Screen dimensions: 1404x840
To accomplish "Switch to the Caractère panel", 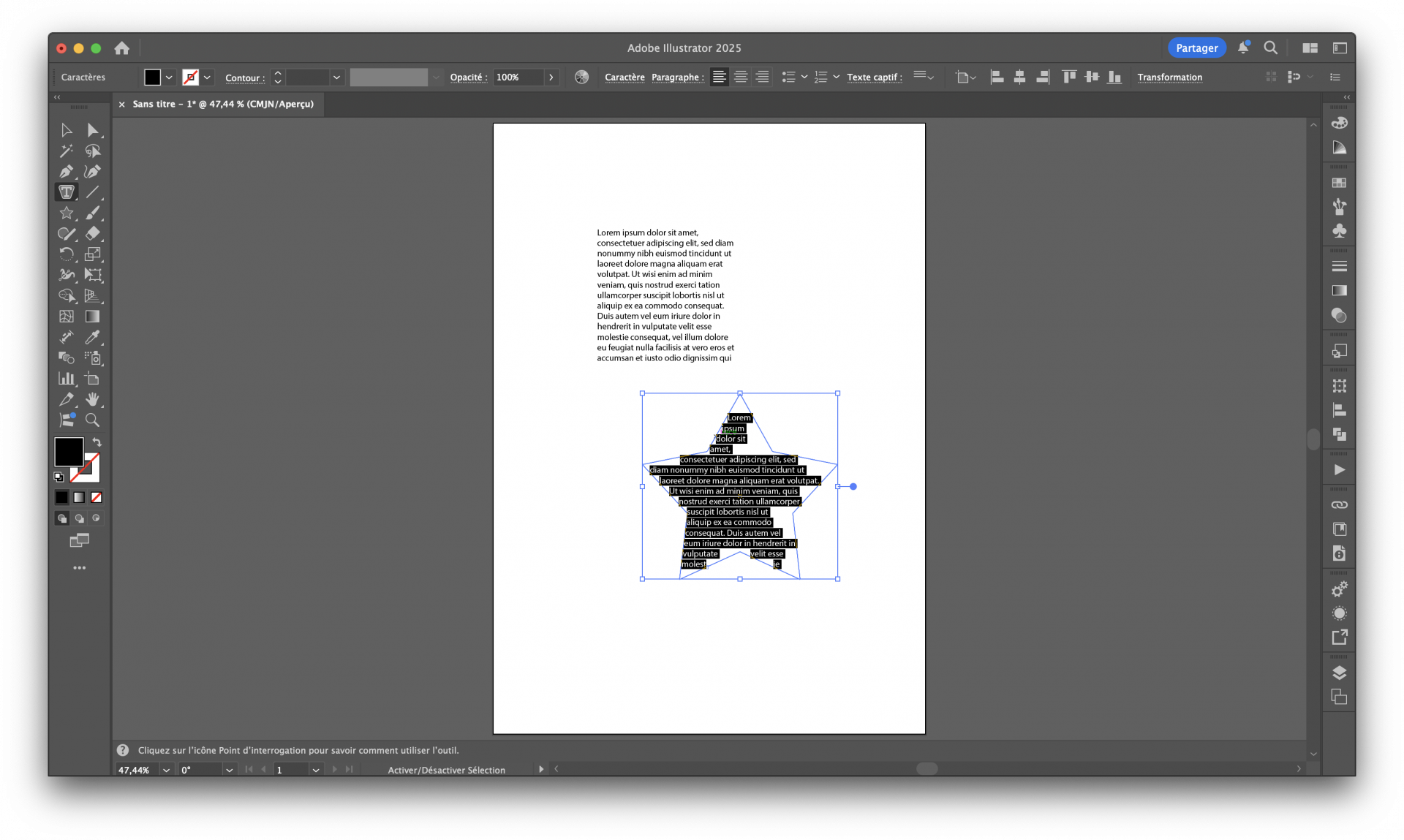I will [624, 77].
